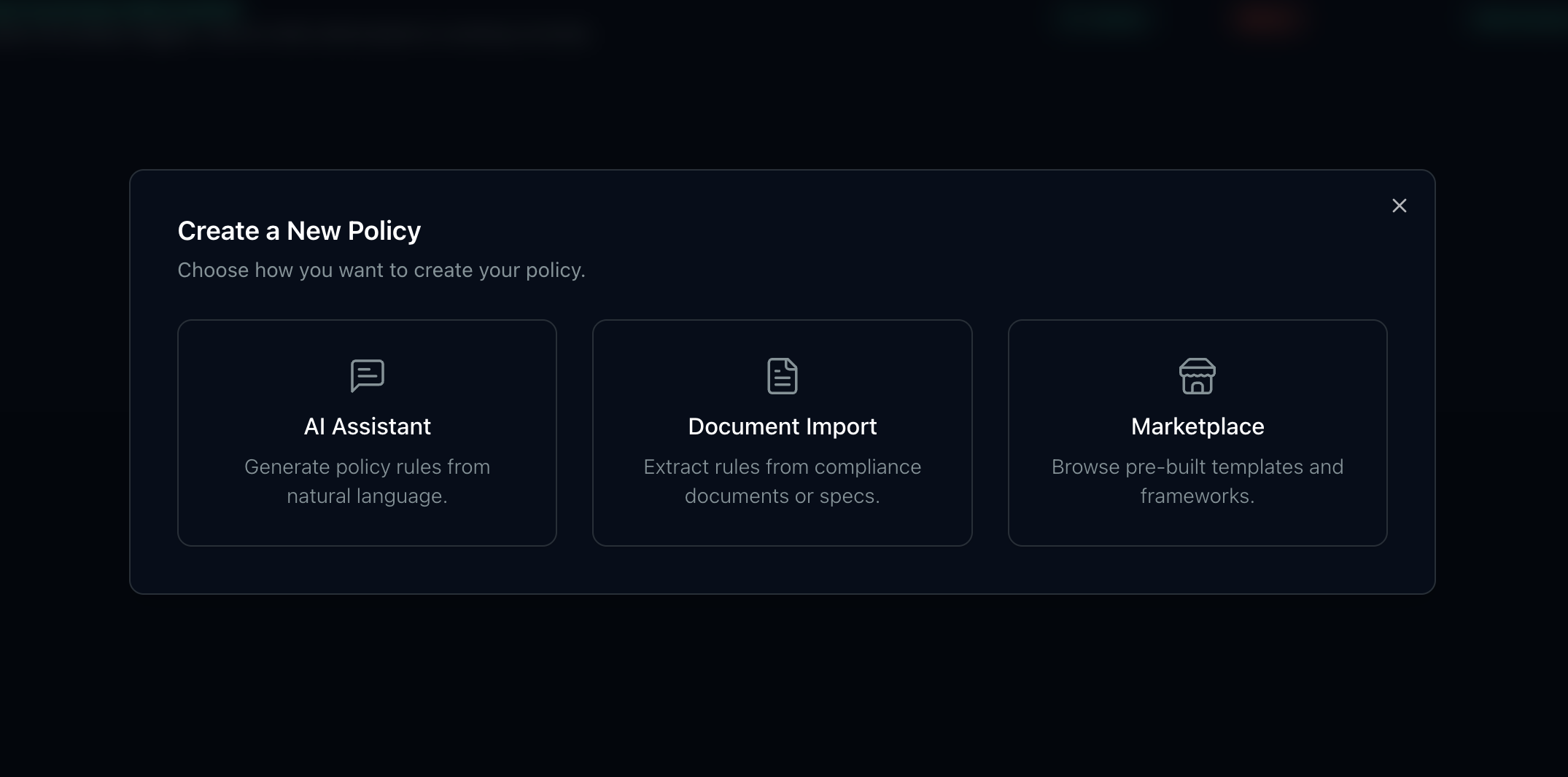
Task: Click 'Generate policy rules from natural language' text
Action: (x=368, y=481)
